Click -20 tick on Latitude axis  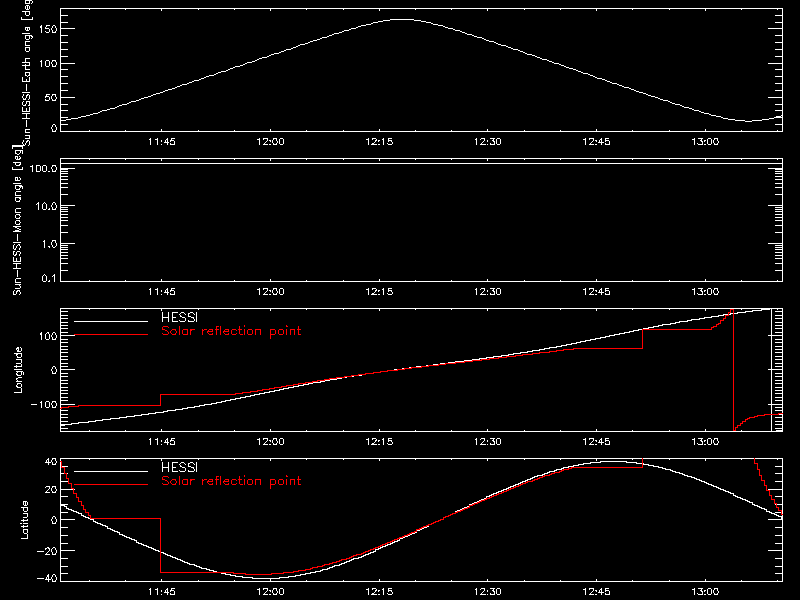click(47, 551)
